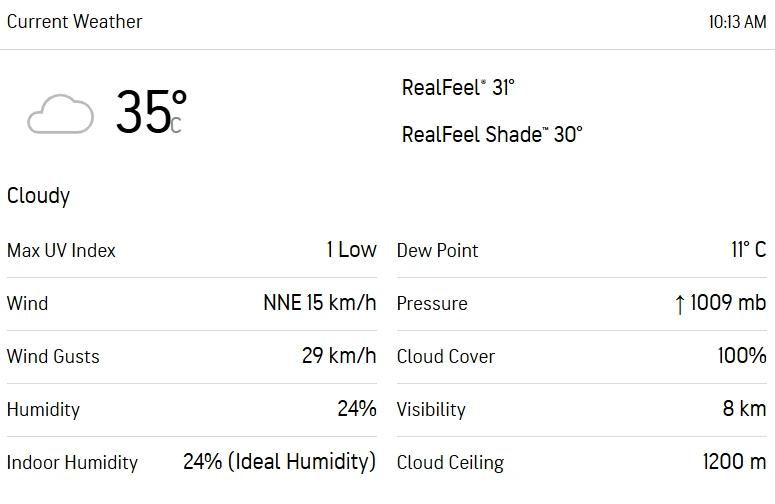This screenshot has width=775, height=504.
Task: Click the Humidity row label
Action: pos(43,409)
